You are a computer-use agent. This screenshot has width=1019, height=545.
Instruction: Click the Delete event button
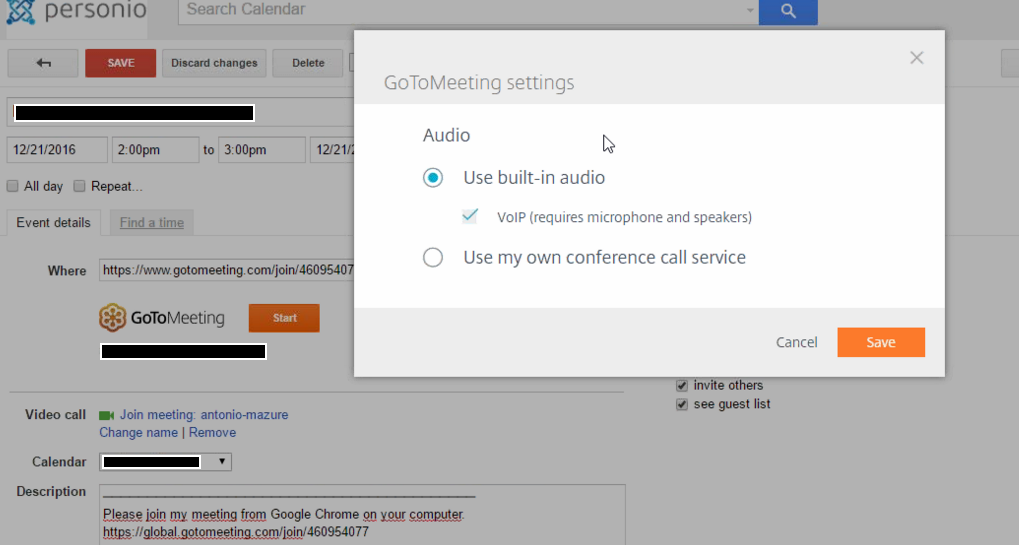tap(307, 63)
